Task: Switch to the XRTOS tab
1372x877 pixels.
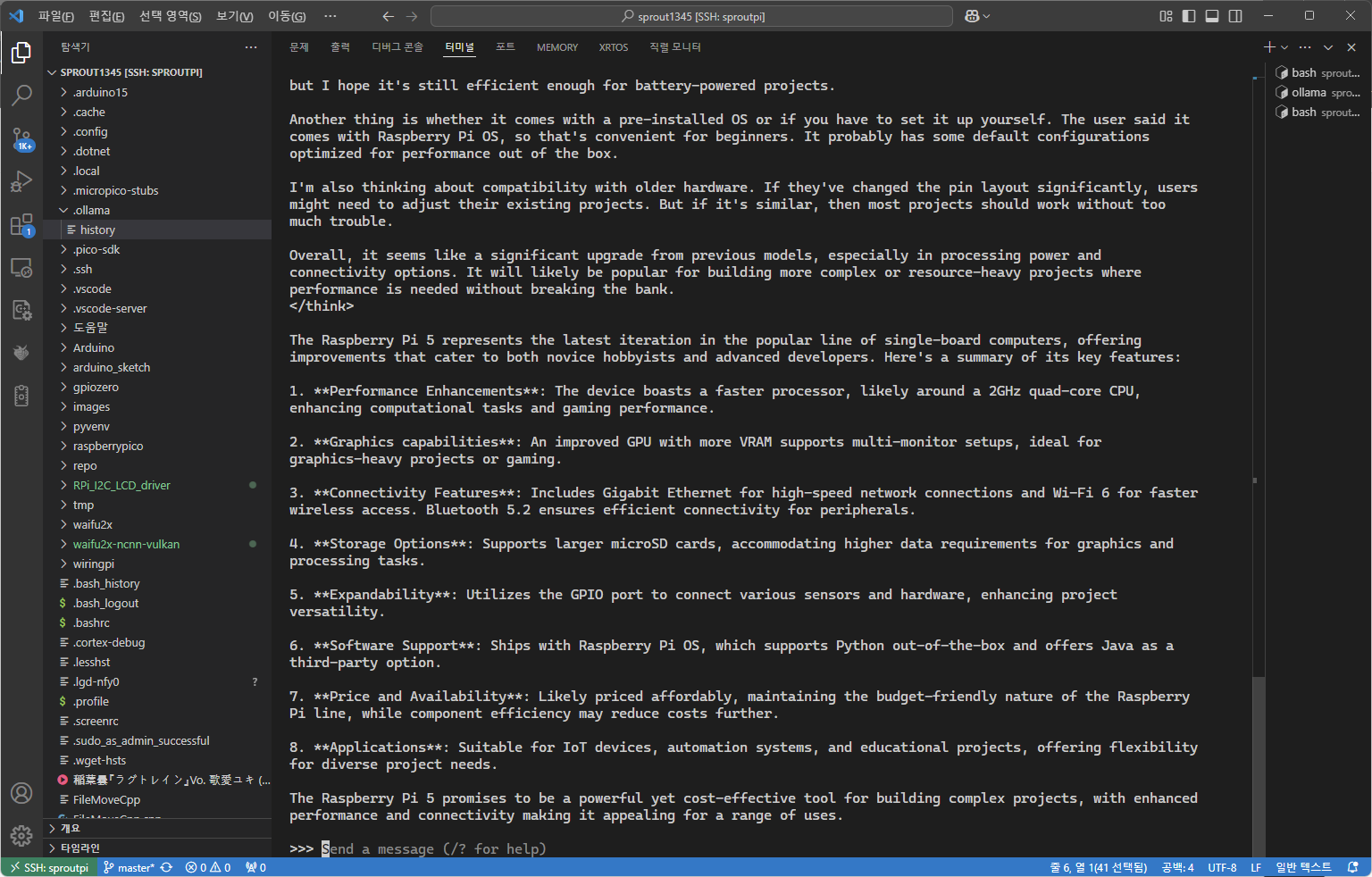Action: 614,47
